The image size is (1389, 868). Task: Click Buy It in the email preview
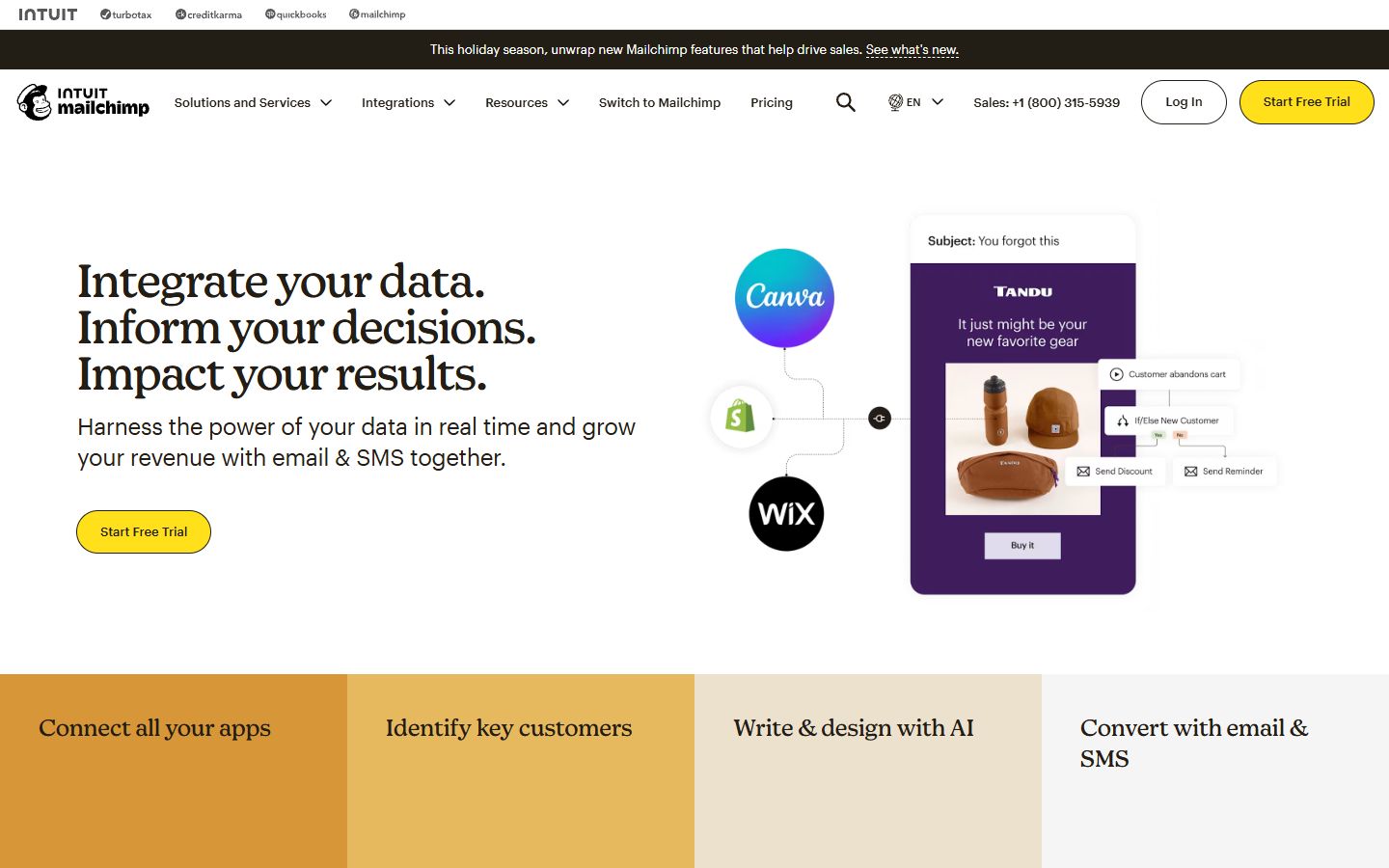(1021, 545)
